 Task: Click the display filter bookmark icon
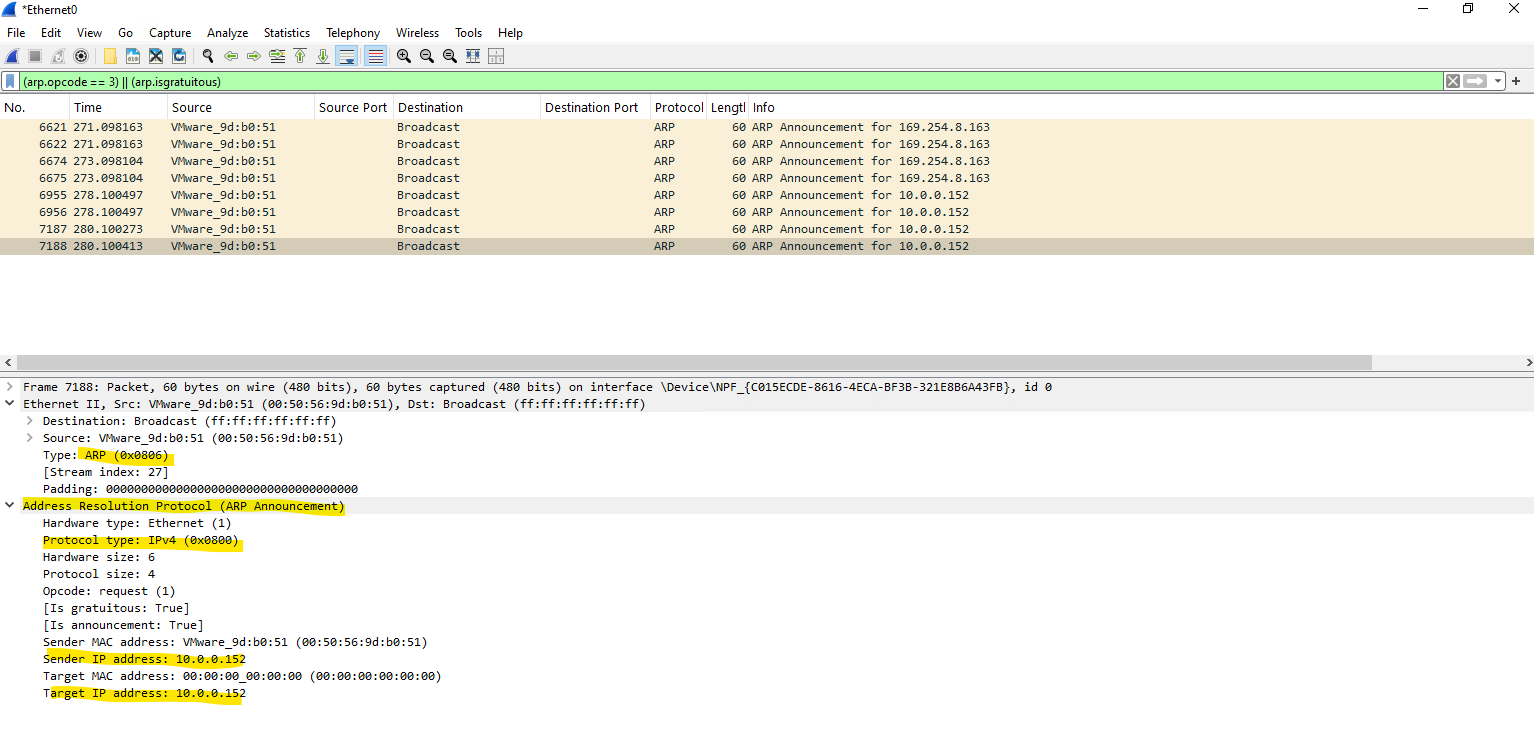(10, 81)
